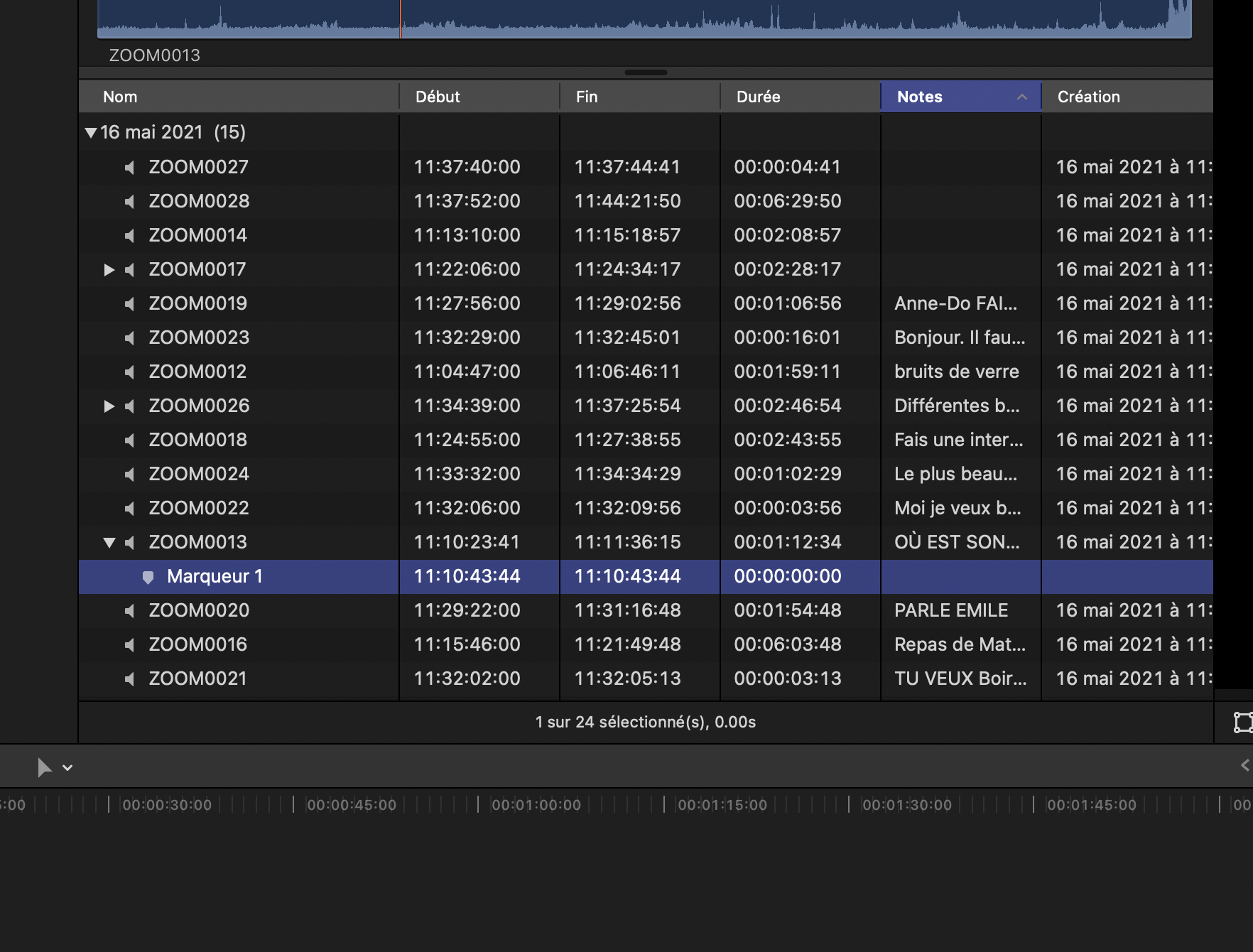This screenshot has width=1253, height=952.
Task: Collapse the ZOOM0013 clip disclosure triangle
Action: [x=109, y=543]
